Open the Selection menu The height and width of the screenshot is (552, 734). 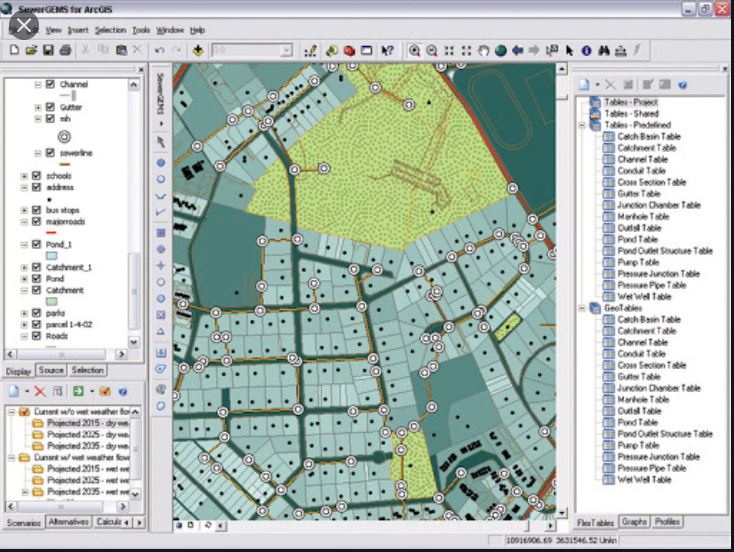(x=110, y=31)
